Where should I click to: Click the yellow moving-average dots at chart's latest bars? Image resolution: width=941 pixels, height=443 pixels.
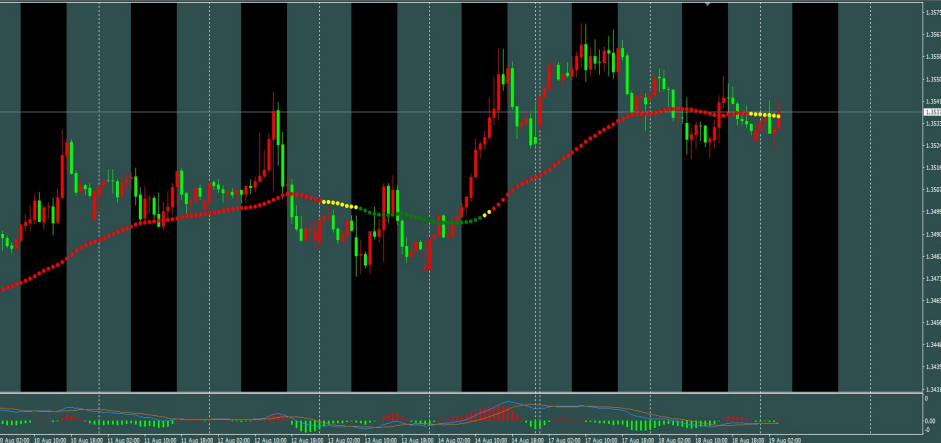tap(765, 115)
